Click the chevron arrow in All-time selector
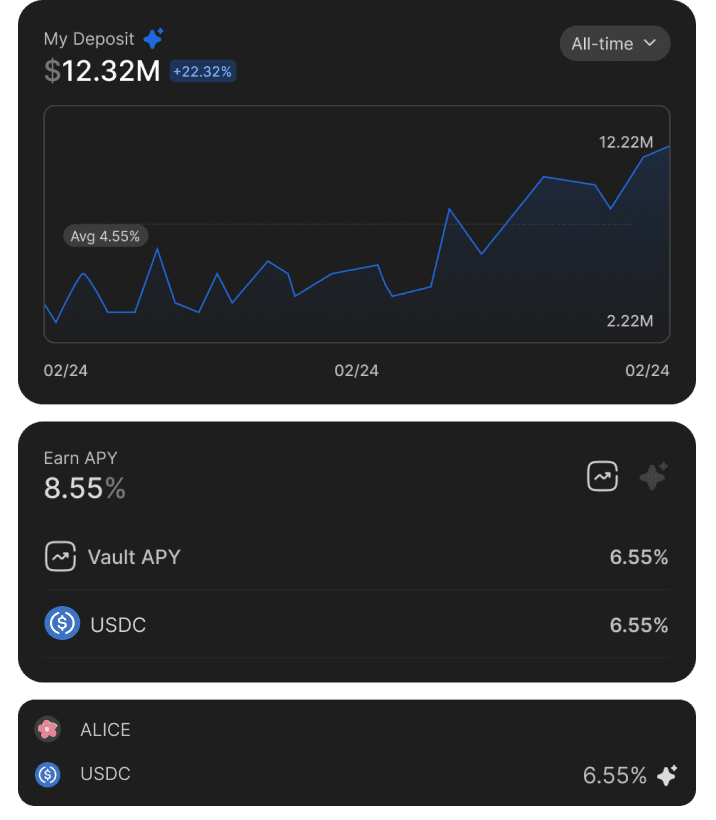Screen dimensions: 716x820 coord(650,43)
